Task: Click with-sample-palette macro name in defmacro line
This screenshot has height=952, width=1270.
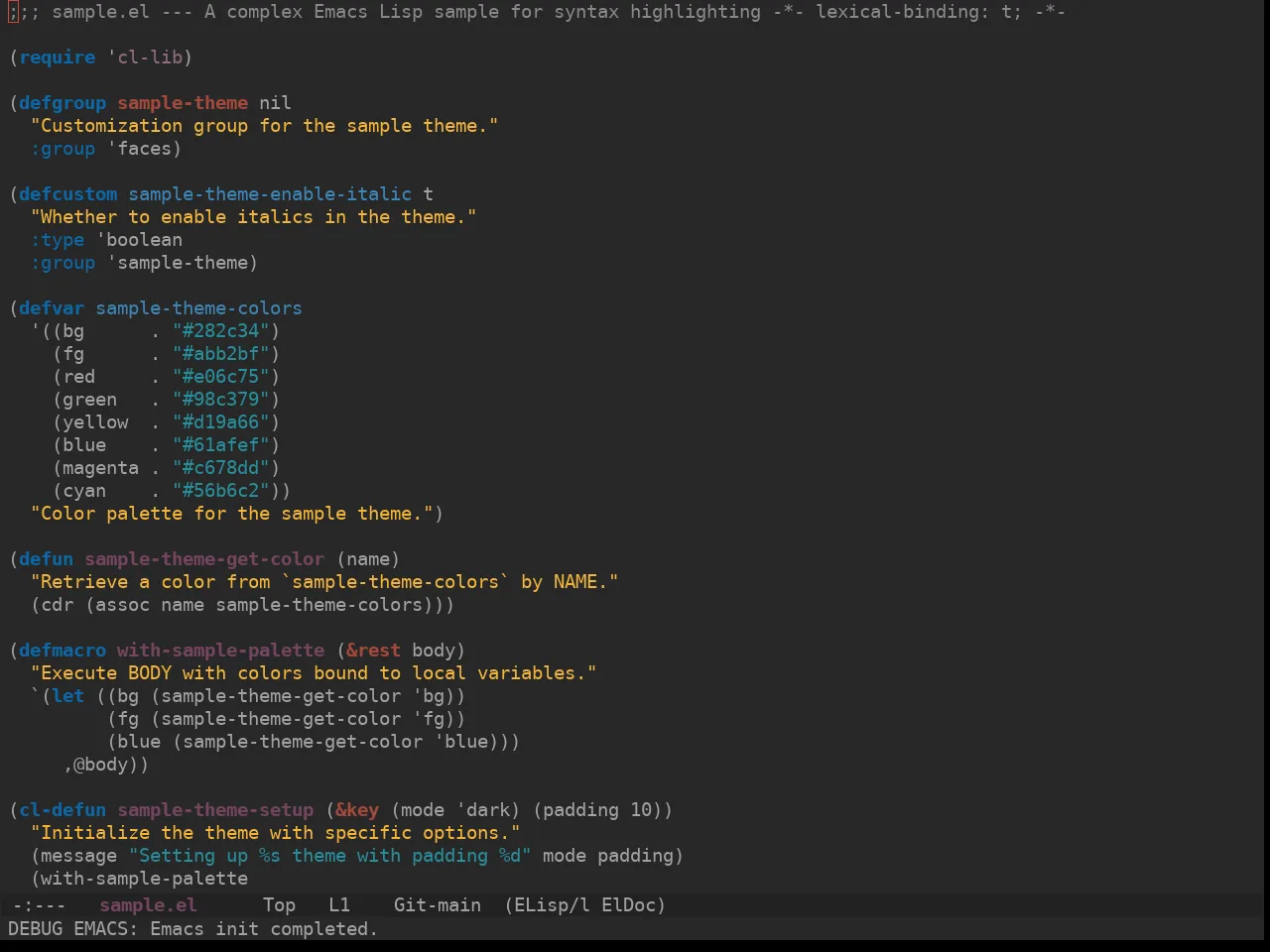Action: click(221, 650)
